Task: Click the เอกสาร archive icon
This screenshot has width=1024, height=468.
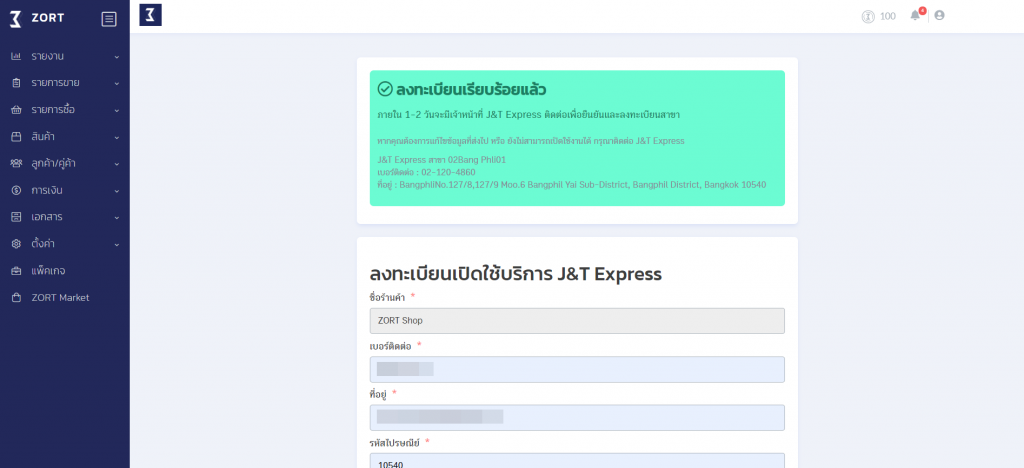Action: click(16, 217)
